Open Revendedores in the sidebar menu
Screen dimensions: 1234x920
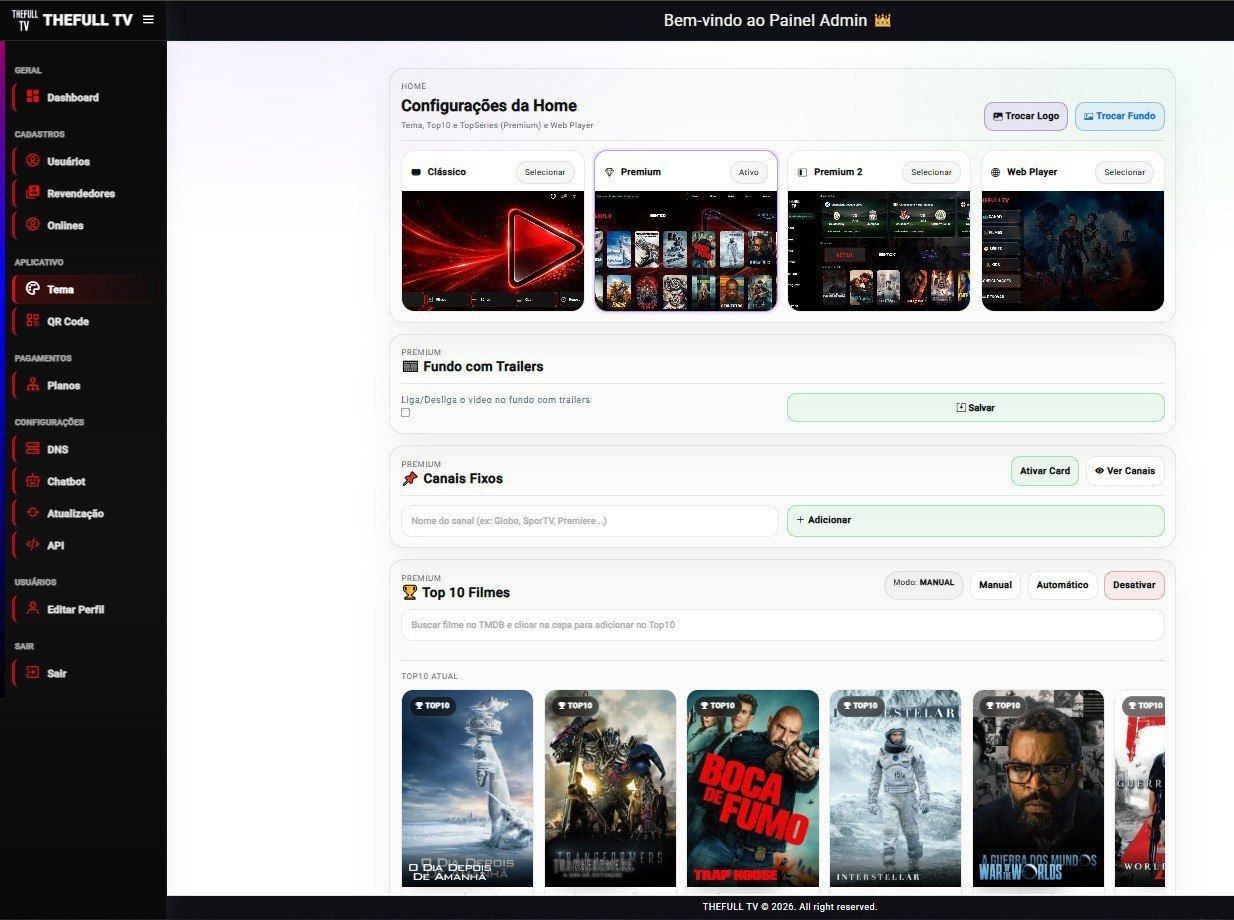click(x=80, y=193)
